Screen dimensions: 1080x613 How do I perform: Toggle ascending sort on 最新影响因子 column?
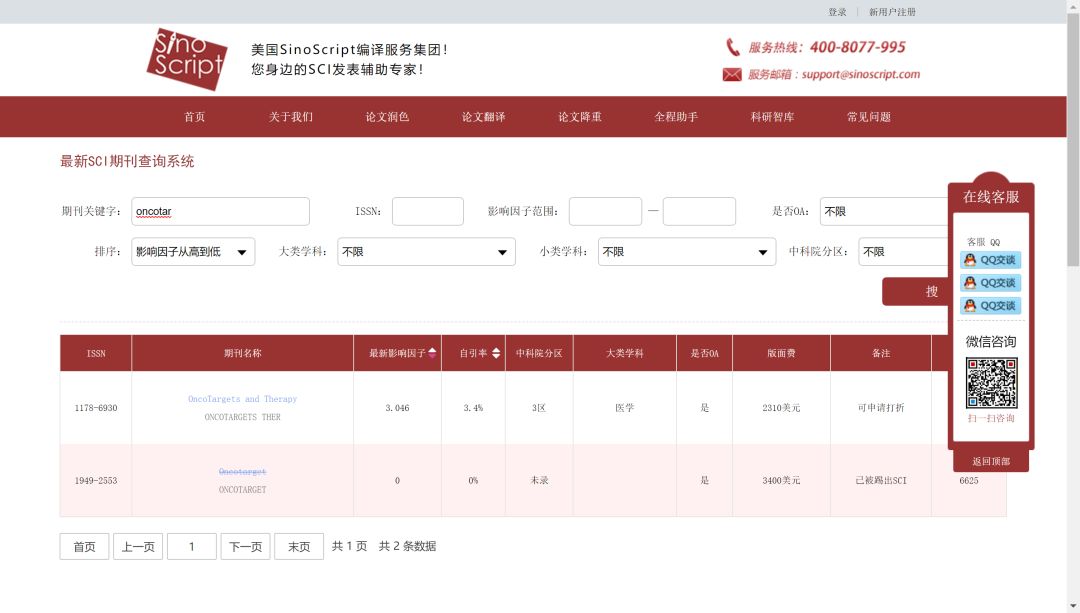[432, 349]
